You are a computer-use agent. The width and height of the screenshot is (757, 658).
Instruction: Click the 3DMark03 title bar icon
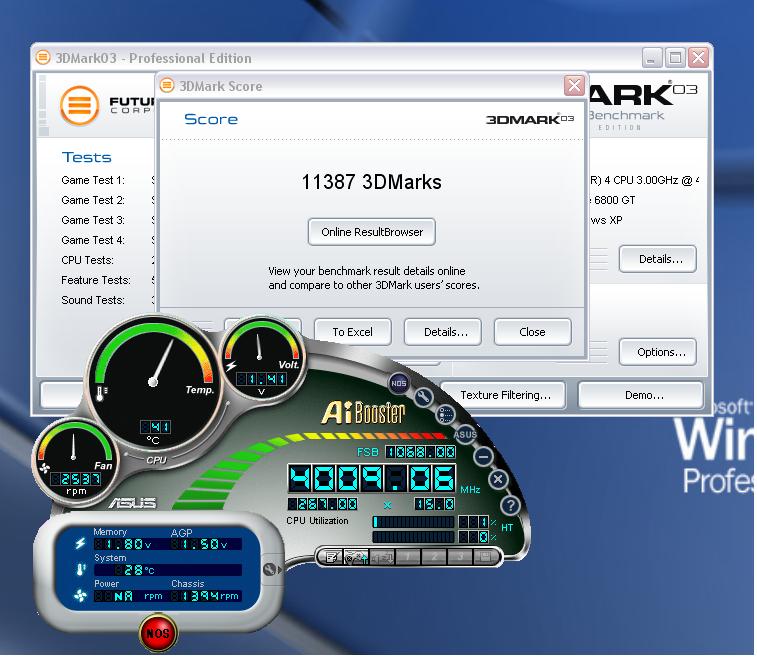tap(43, 57)
